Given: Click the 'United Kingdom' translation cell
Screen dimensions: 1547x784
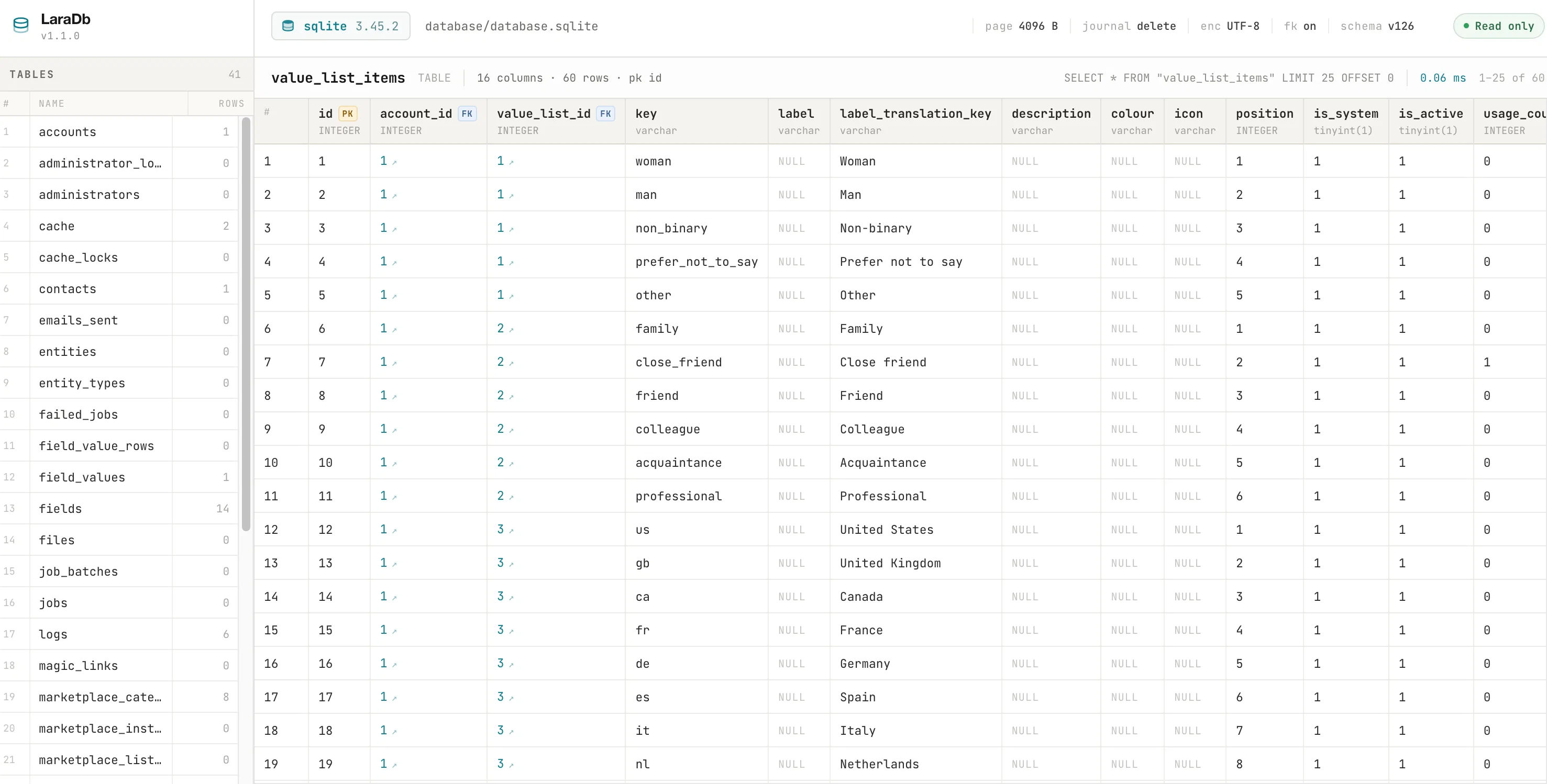Looking at the screenshot, I should 915,563.
